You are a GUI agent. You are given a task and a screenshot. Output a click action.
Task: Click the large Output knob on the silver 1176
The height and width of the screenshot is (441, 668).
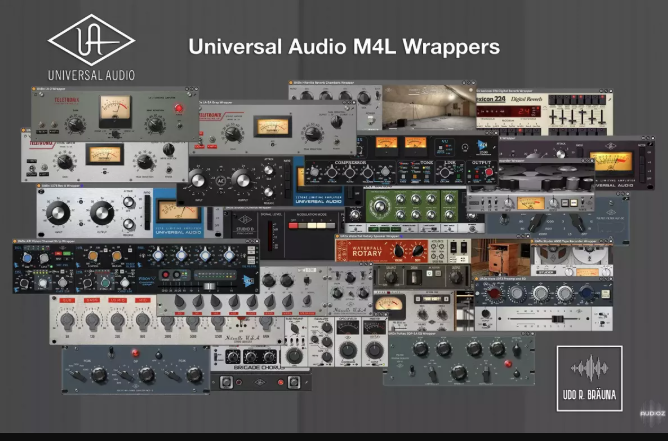click(104, 213)
